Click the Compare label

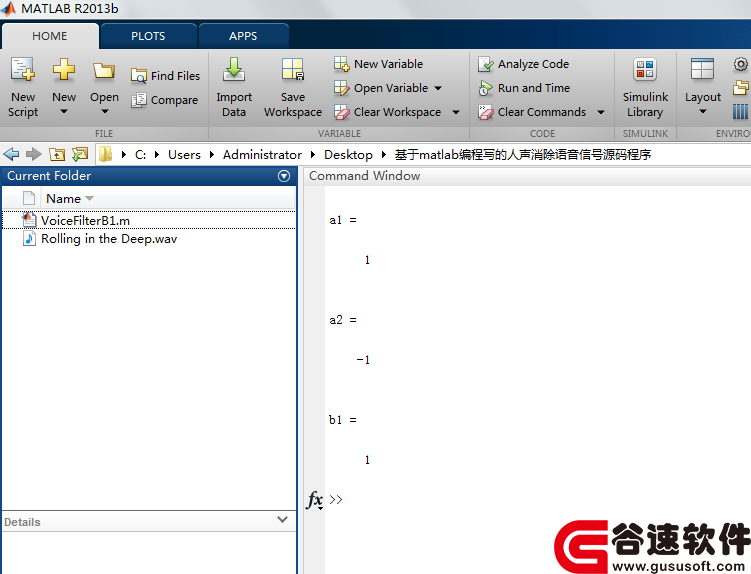pos(174,100)
